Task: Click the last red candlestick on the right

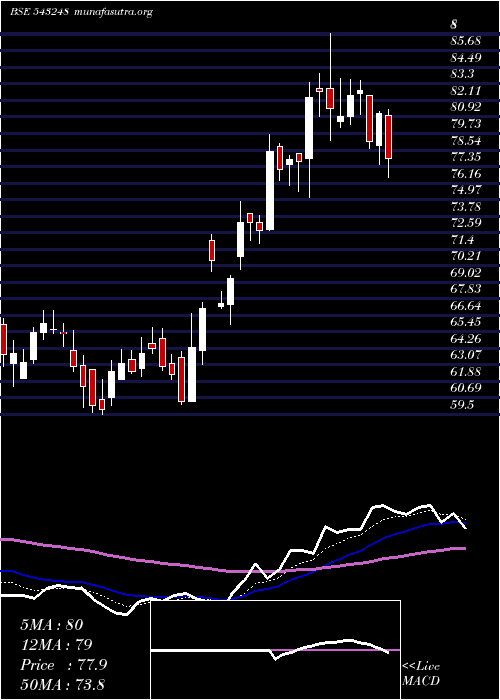Action: 388,137
